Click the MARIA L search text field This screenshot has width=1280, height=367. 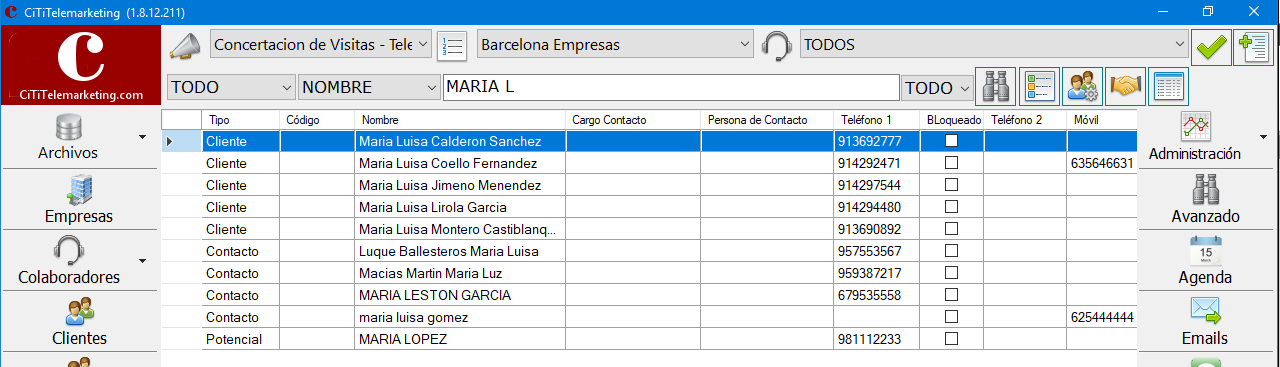tap(671, 88)
